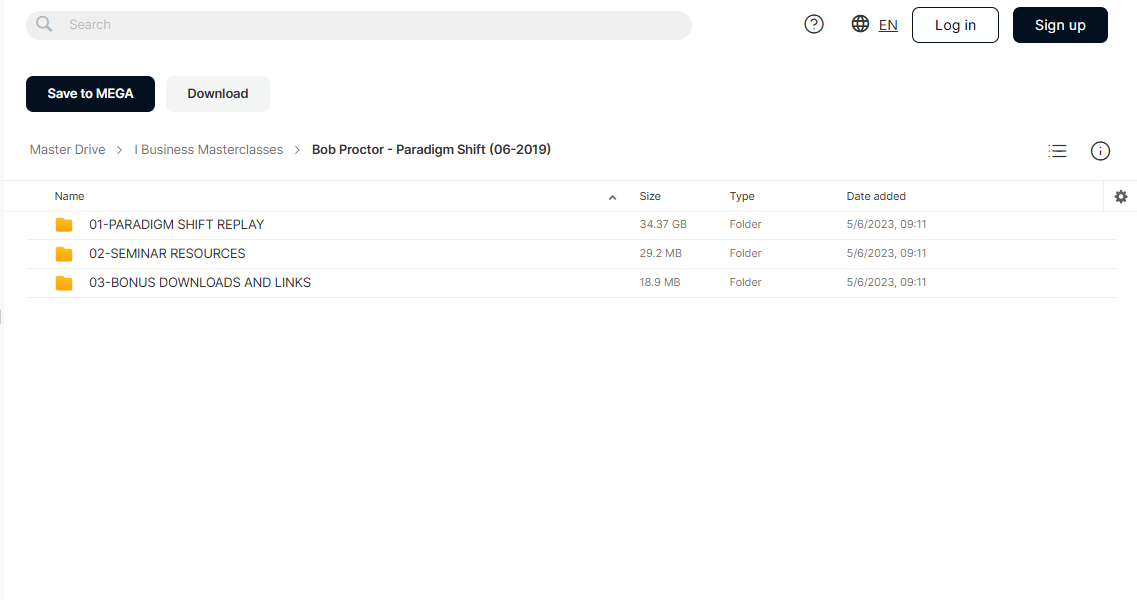The image size is (1137, 600).
Task: Click the Sign up button
Action: (1060, 25)
